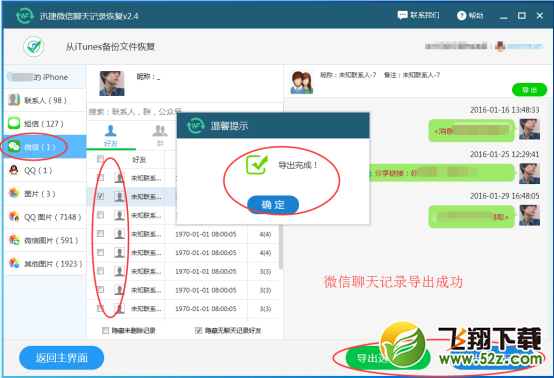Image resolution: width=554 pixels, height=378 pixels.
Task: Toggle 隐藏未删除记录 checkbox
Action: (x=105, y=330)
